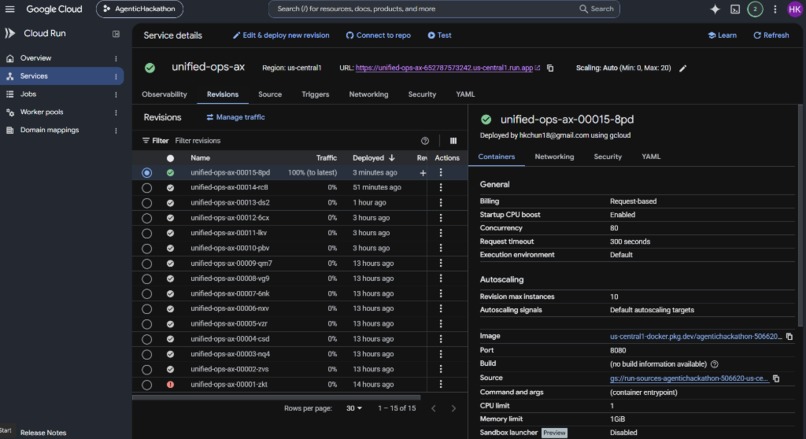
Task: Select revision unified-ops-ax-00003-nq4 radio button
Action: point(146,354)
